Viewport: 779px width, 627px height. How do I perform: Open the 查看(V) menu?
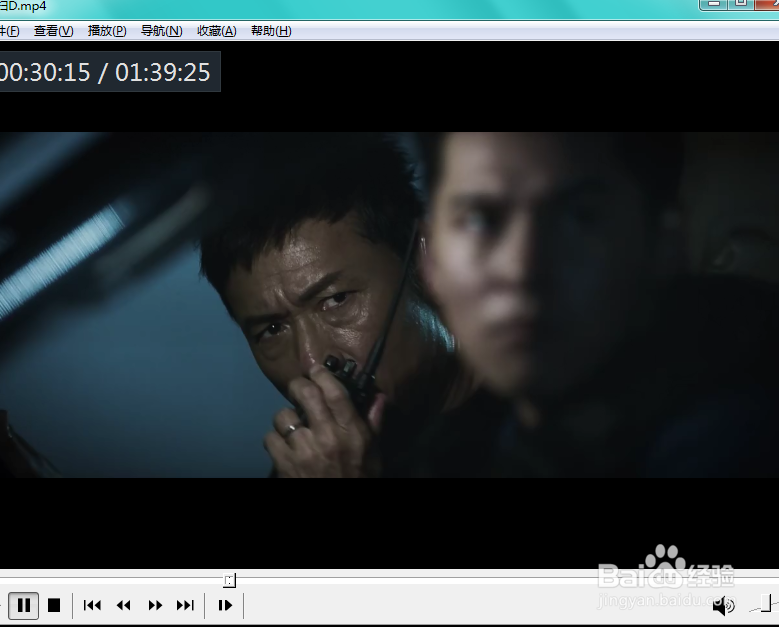(53, 31)
